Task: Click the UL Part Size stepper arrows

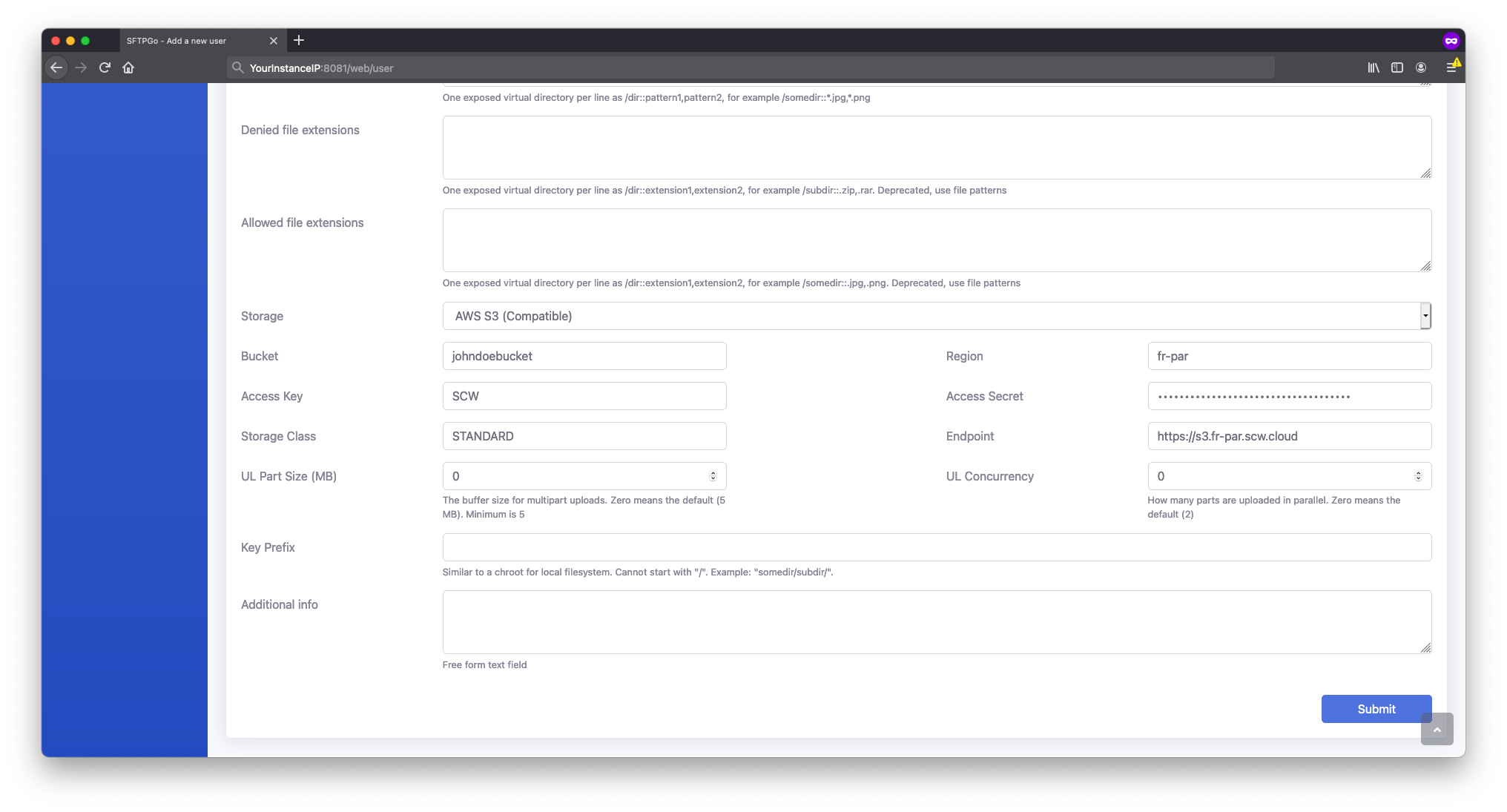Action: pos(713,476)
